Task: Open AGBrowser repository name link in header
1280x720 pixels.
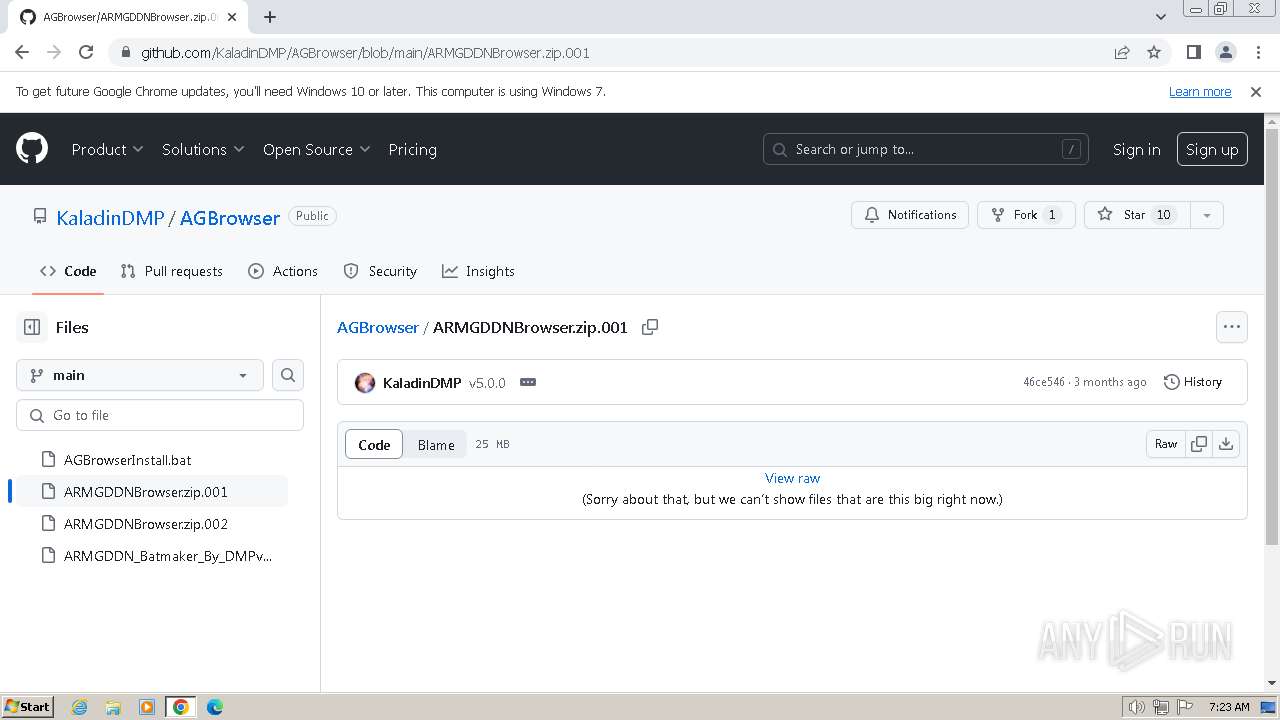Action: point(230,218)
